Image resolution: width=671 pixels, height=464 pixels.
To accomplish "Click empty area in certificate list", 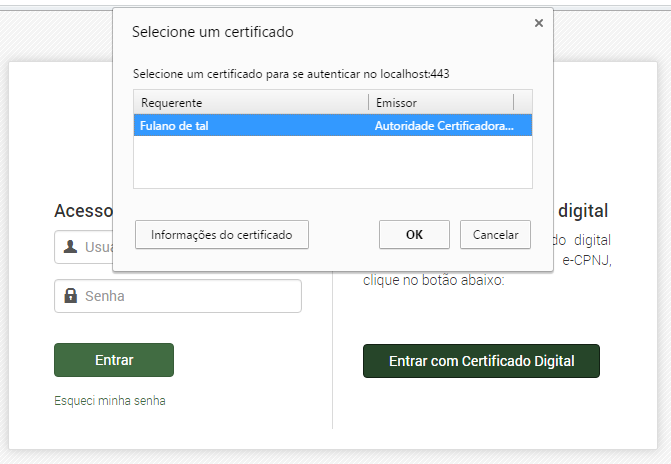I will pyautogui.click(x=332, y=162).
